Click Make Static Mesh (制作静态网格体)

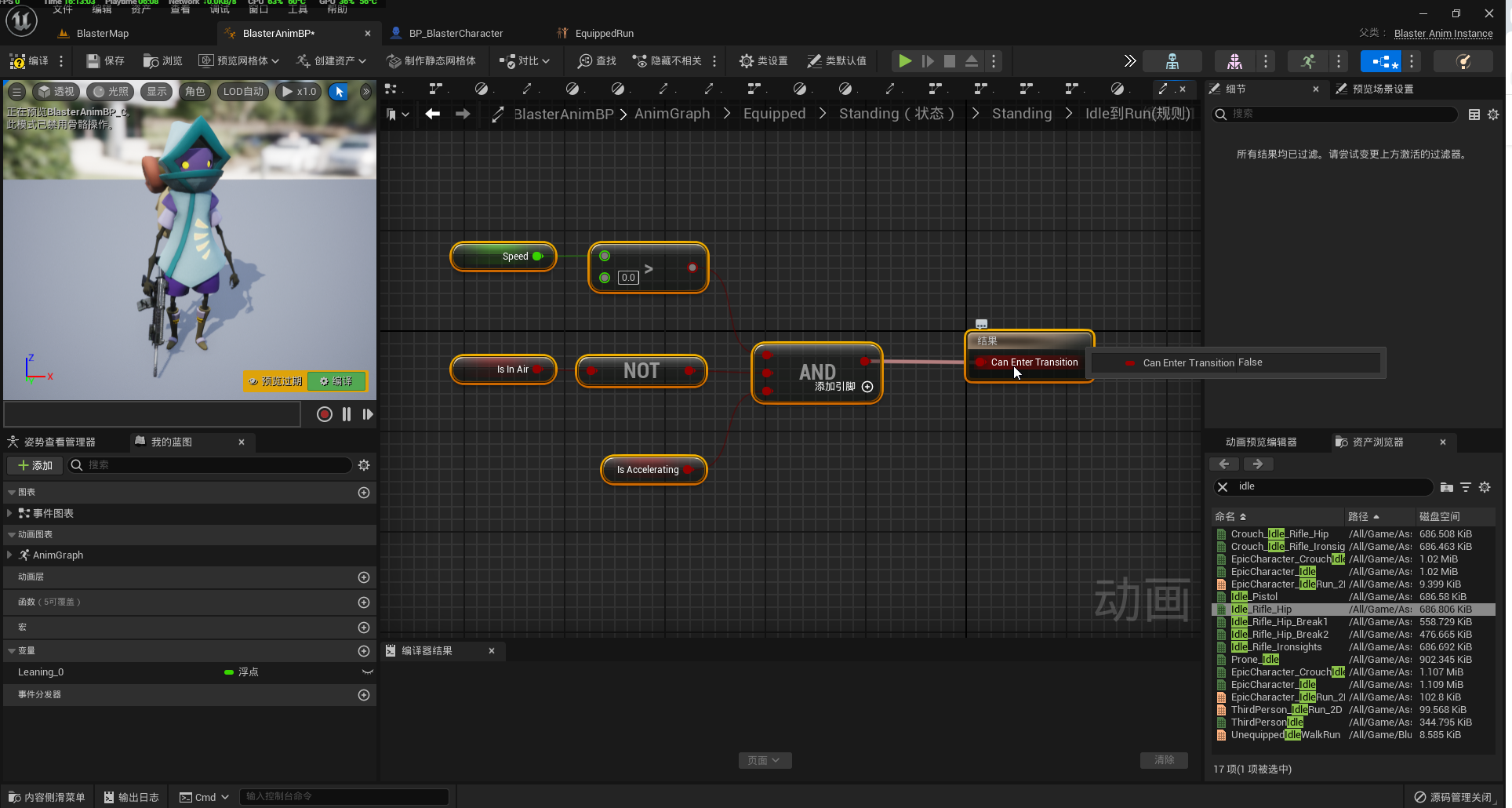click(431, 61)
